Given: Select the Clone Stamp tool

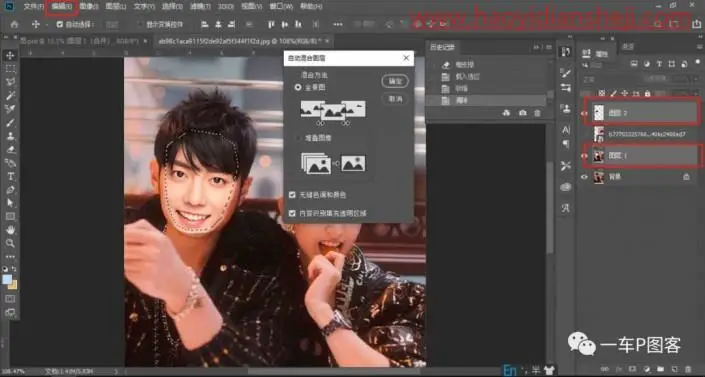Looking at the screenshot, I should pos(10,136).
